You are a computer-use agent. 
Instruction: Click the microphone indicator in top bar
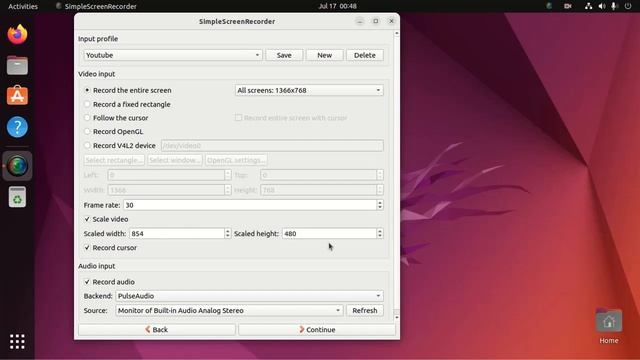click(614, 6)
